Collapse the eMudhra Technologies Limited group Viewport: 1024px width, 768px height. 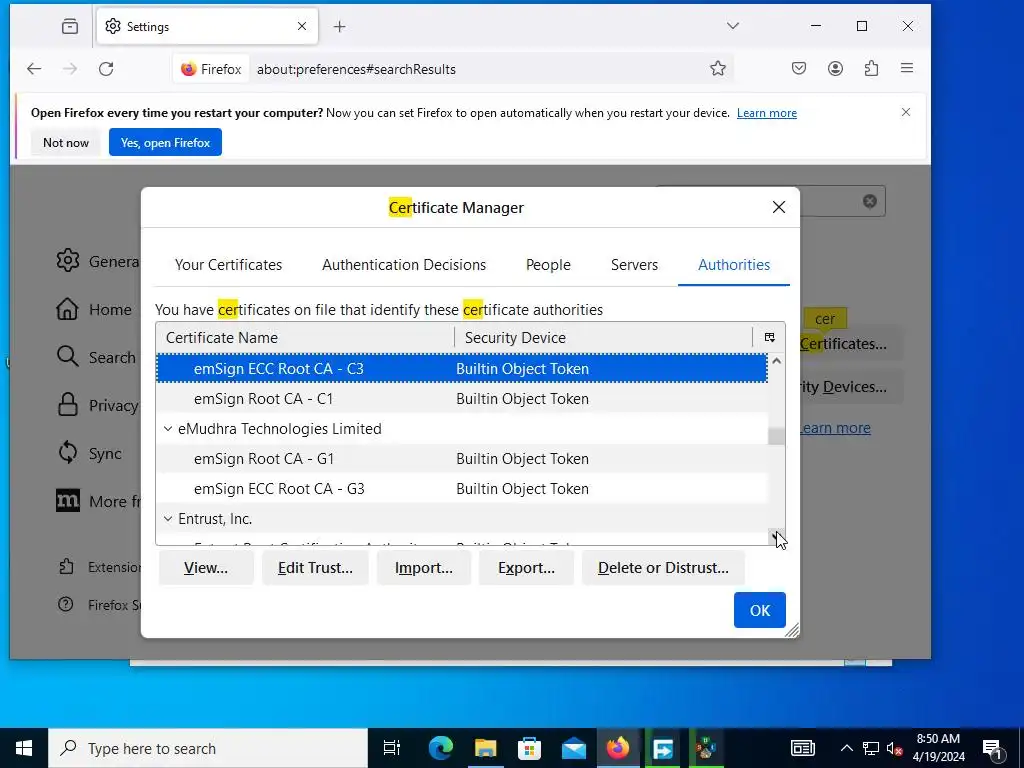(168, 429)
